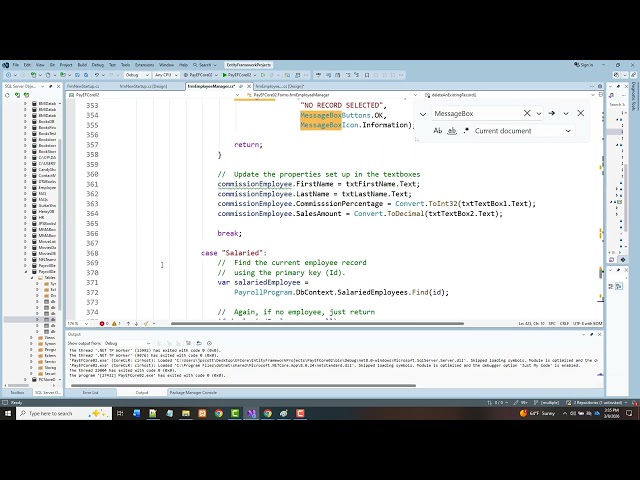Click the "NO RECORD SELECTED" string
The height and width of the screenshot is (480, 640).
[342, 105]
